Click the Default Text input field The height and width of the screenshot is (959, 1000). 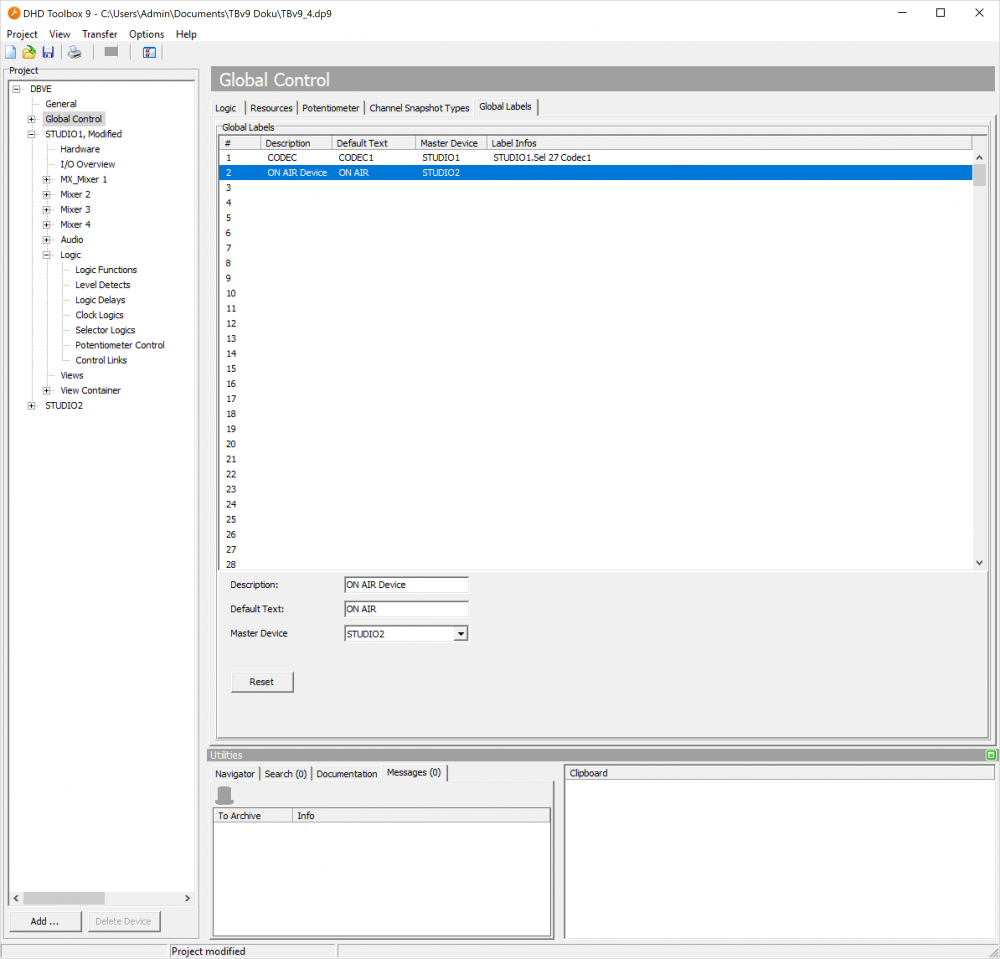(406, 608)
